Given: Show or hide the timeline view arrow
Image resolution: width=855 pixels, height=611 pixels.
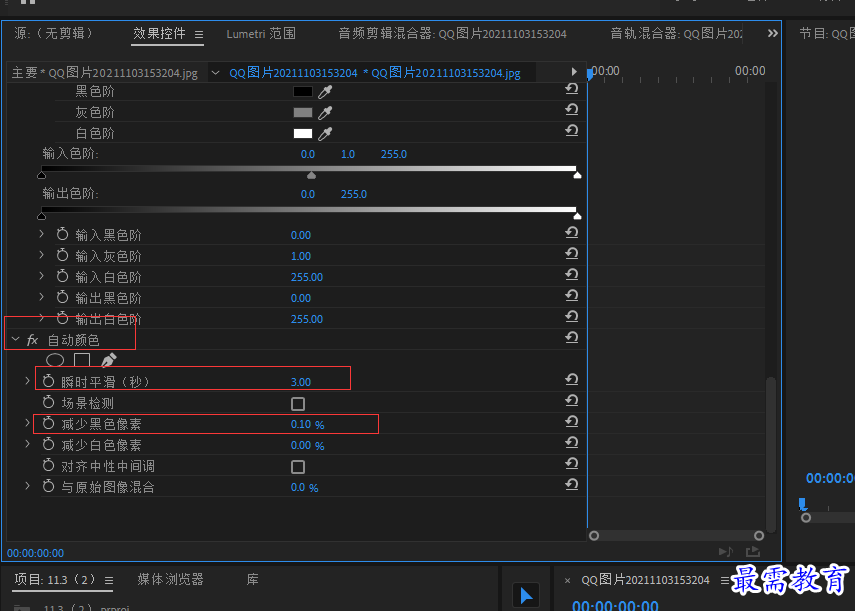Looking at the screenshot, I should tap(574, 71).
